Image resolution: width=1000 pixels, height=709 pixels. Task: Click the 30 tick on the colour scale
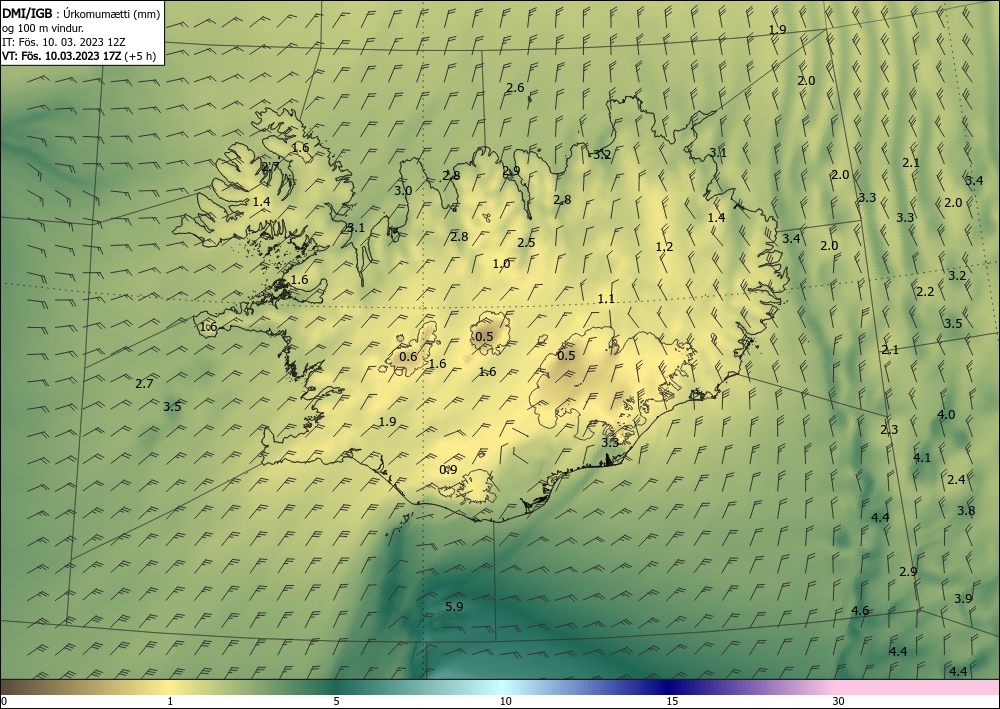tap(838, 701)
